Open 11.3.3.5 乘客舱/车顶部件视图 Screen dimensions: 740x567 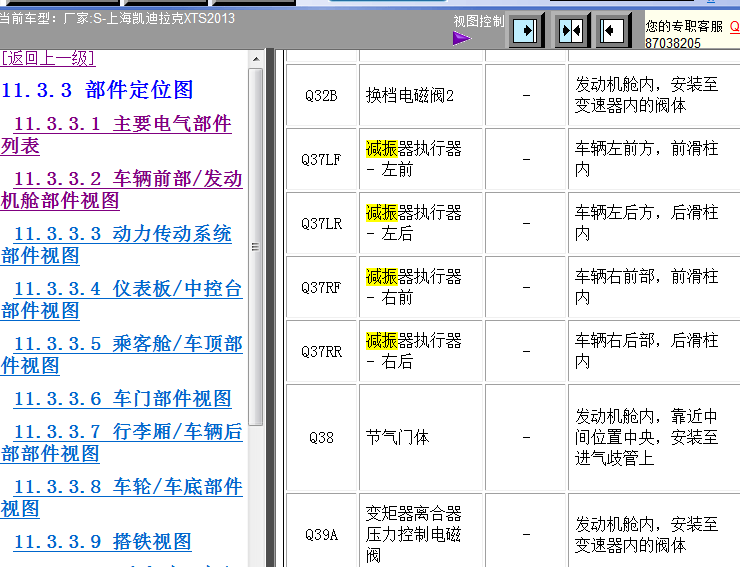[x=121, y=355]
